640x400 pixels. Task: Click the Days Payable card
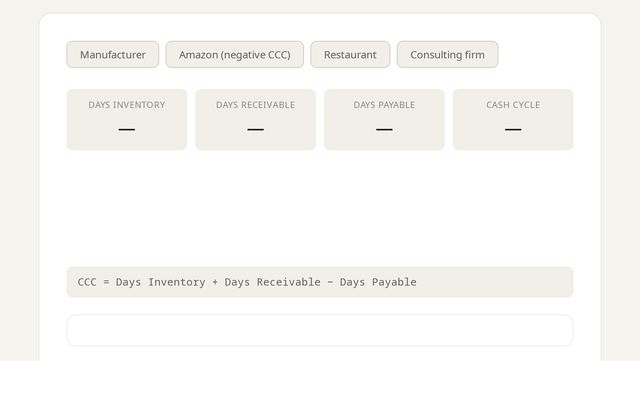[x=384, y=119]
